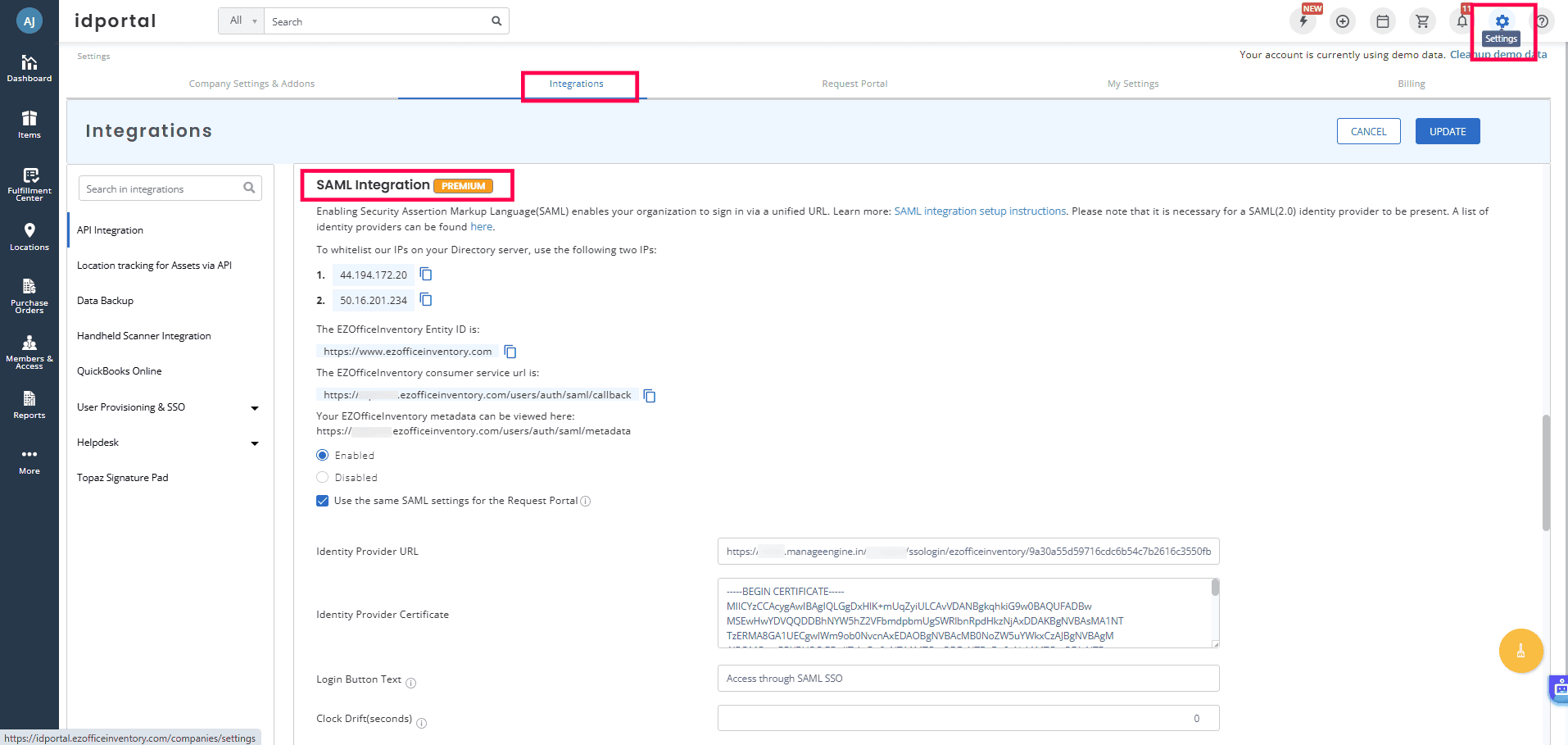The height and width of the screenshot is (745, 1568).
Task: Copy the IP address 44.194.172.20
Action: [426, 274]
